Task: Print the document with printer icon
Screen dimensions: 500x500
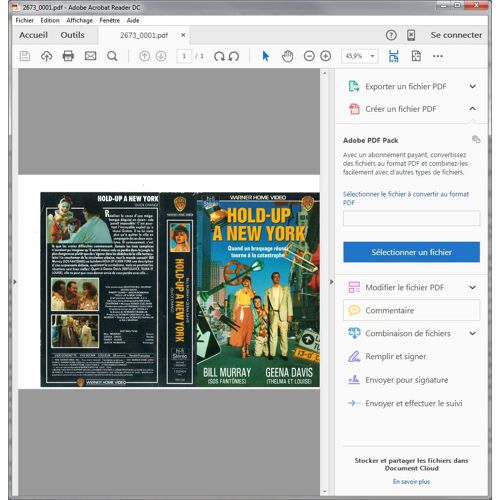Action: [x=68, y=56]
